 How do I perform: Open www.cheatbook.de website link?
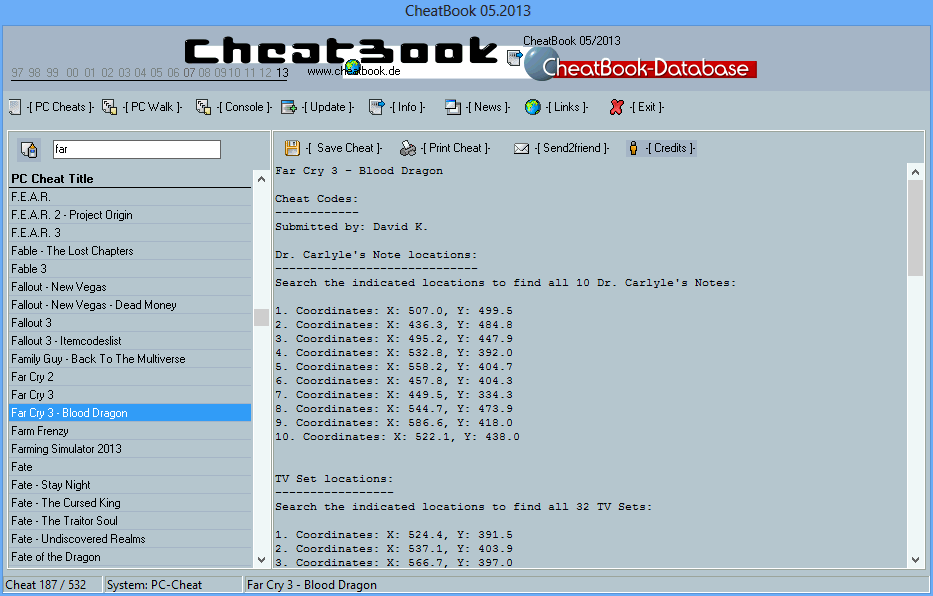pos(354,71)
